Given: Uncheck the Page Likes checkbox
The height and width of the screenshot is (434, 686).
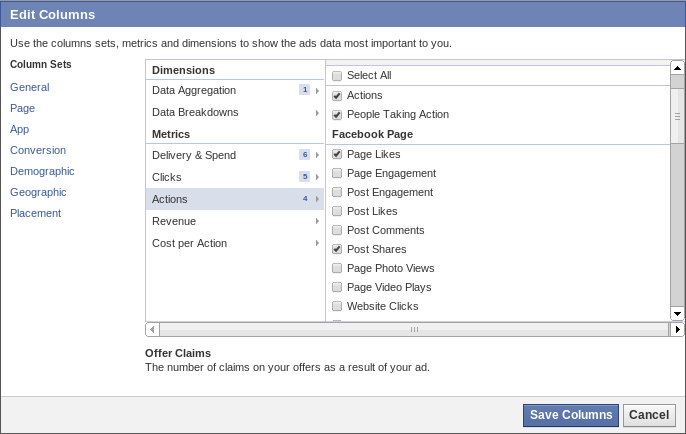Looking at the screenshot, I should [x=337, y=154].
